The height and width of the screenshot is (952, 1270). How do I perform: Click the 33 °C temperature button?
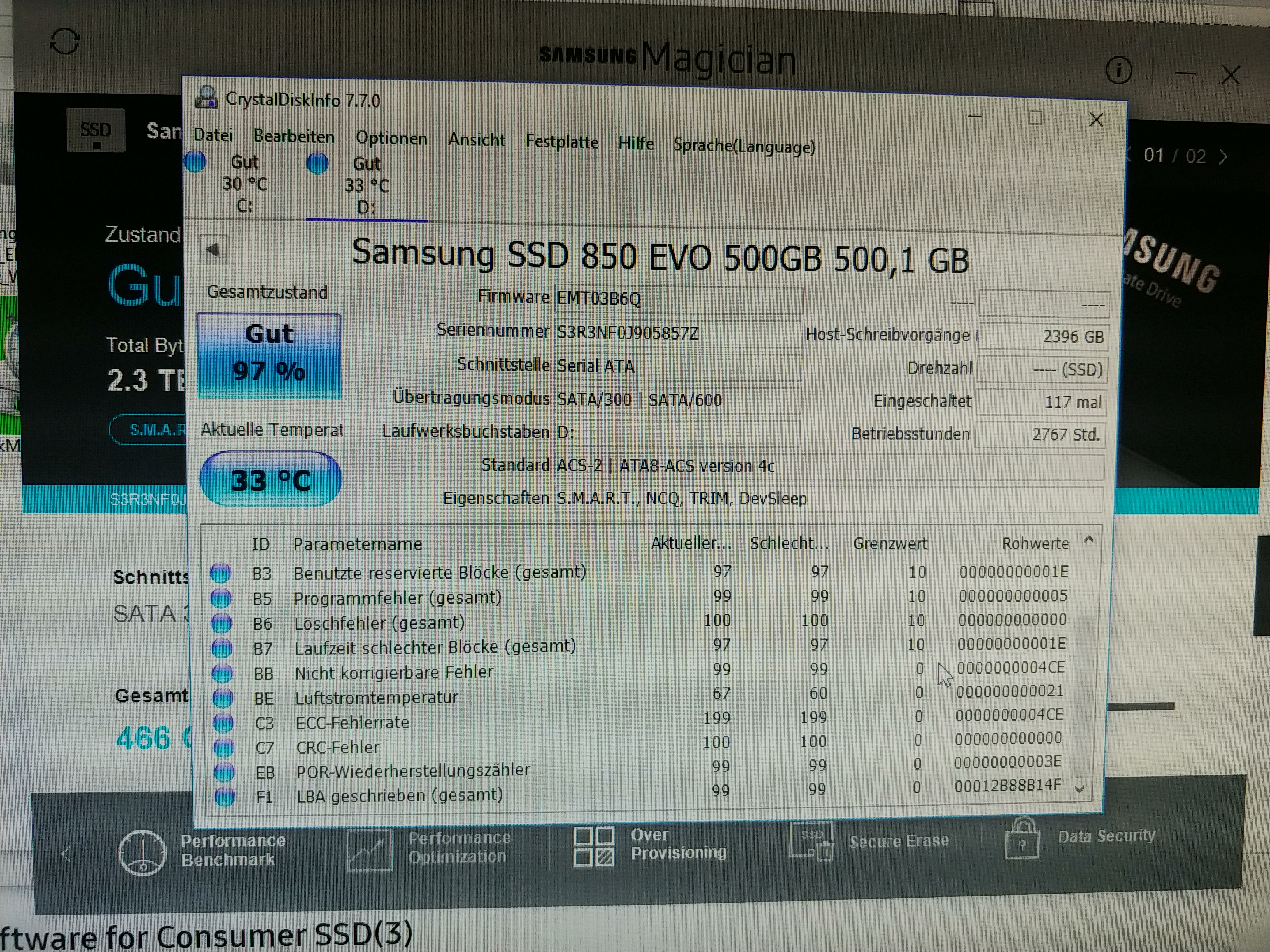click(x=270, y=480)
